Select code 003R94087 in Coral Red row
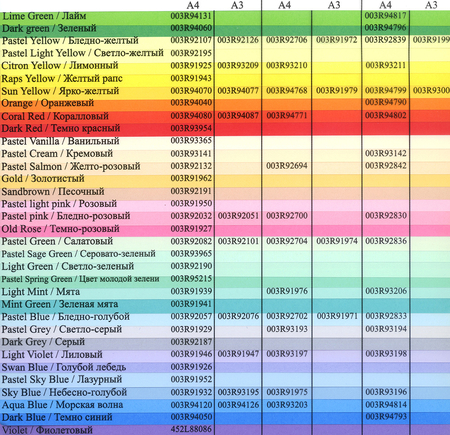This screenshot has height=435, width=450. click(x=238, y=115)
